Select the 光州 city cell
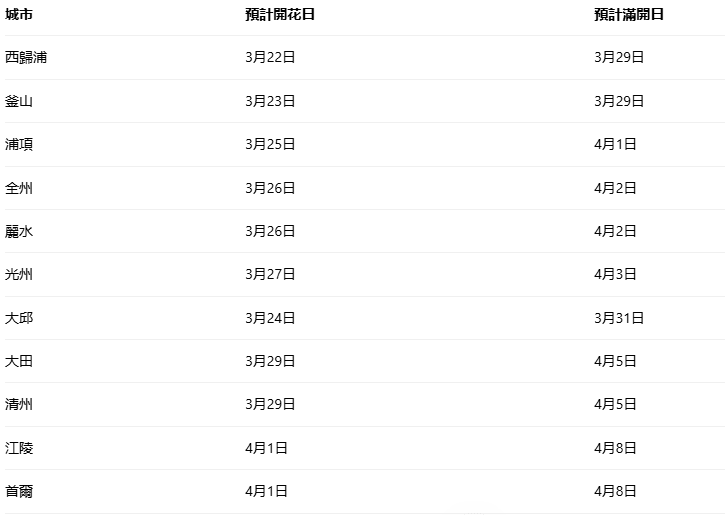The image size is (725, 515). click(19, 274)
